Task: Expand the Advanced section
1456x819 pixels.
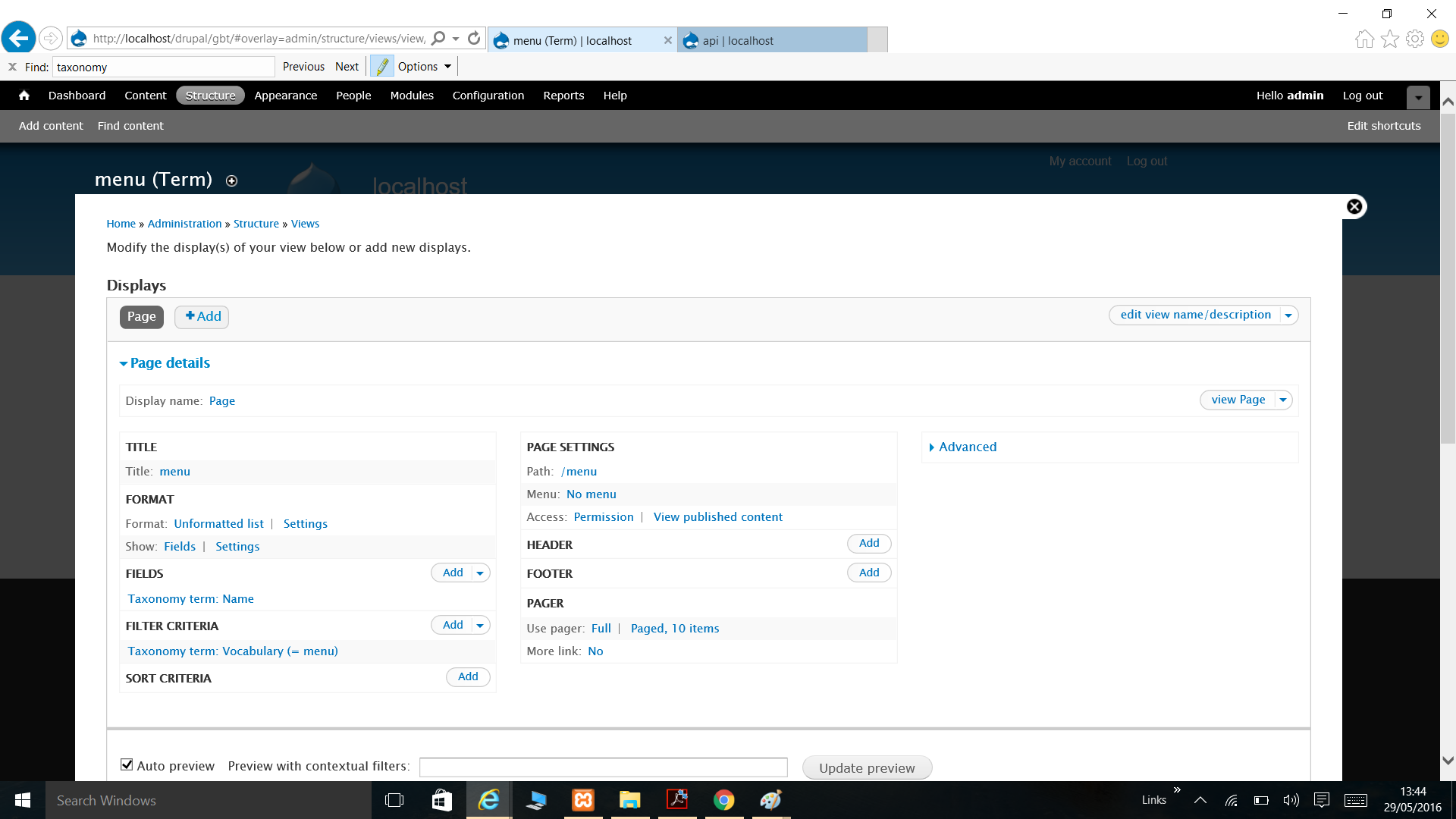Action: tap(967, 447)
